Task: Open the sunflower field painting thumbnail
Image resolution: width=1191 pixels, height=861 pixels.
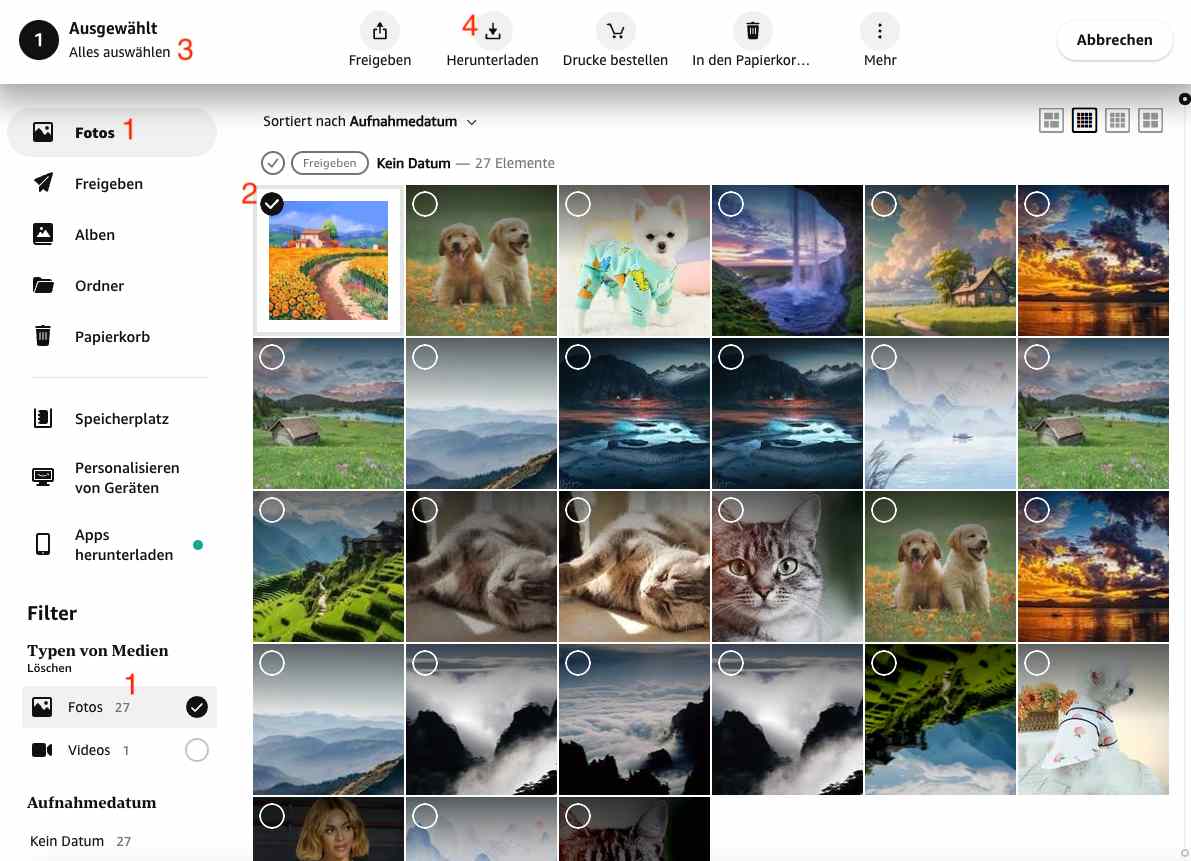Action: [328, 260]
